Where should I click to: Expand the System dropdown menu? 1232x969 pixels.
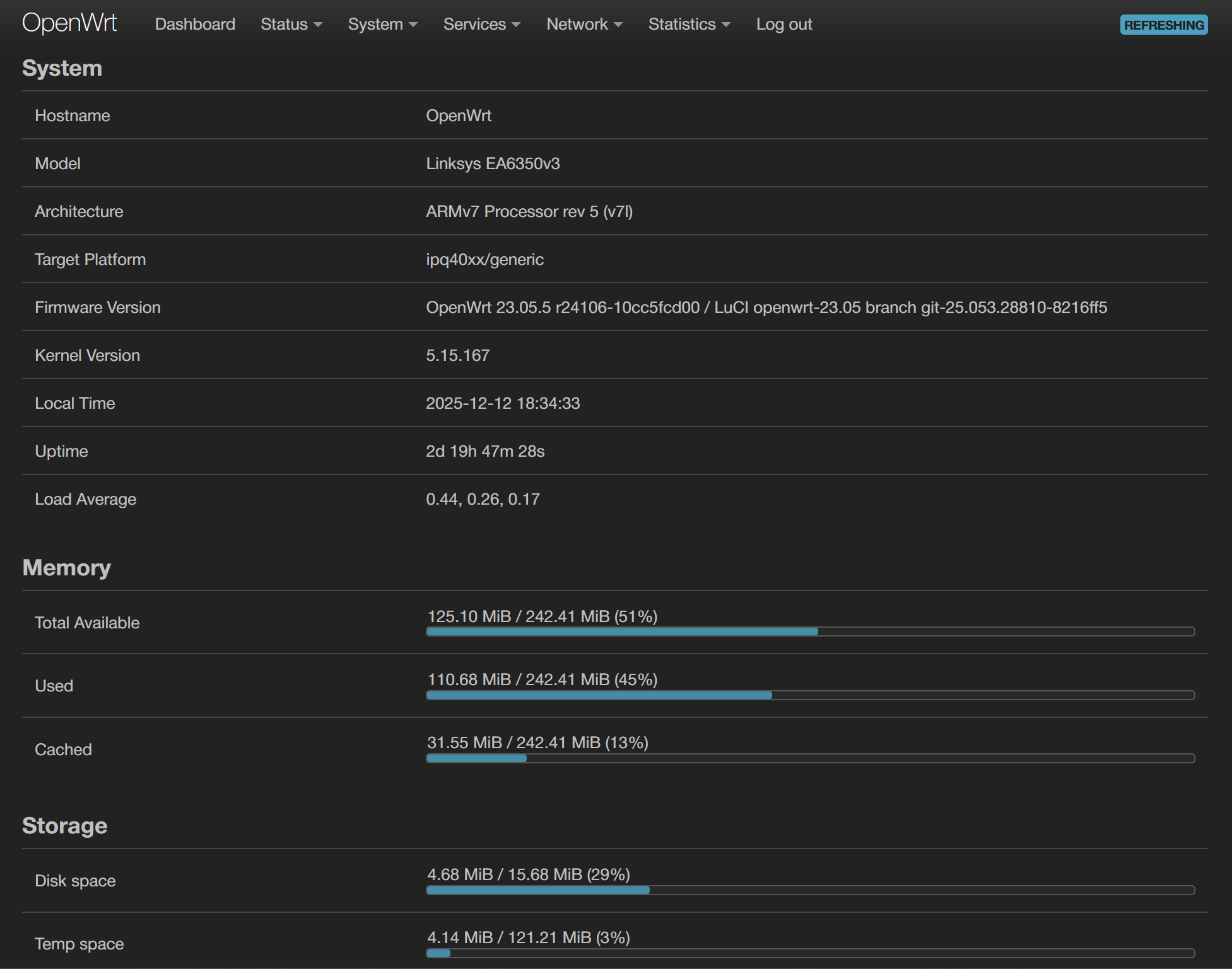click(x=382, y=24)
